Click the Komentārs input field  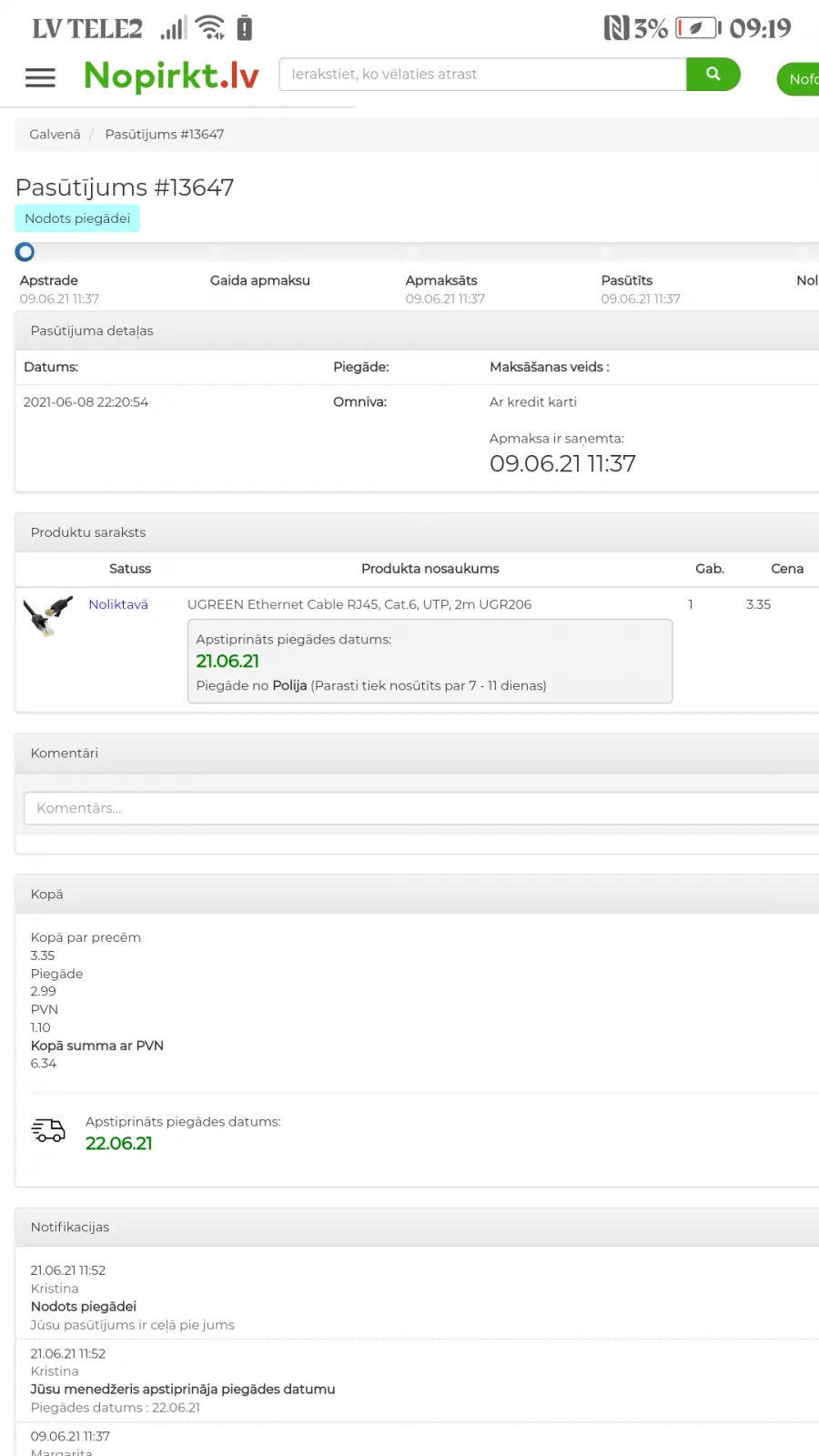tap(421, 808)
